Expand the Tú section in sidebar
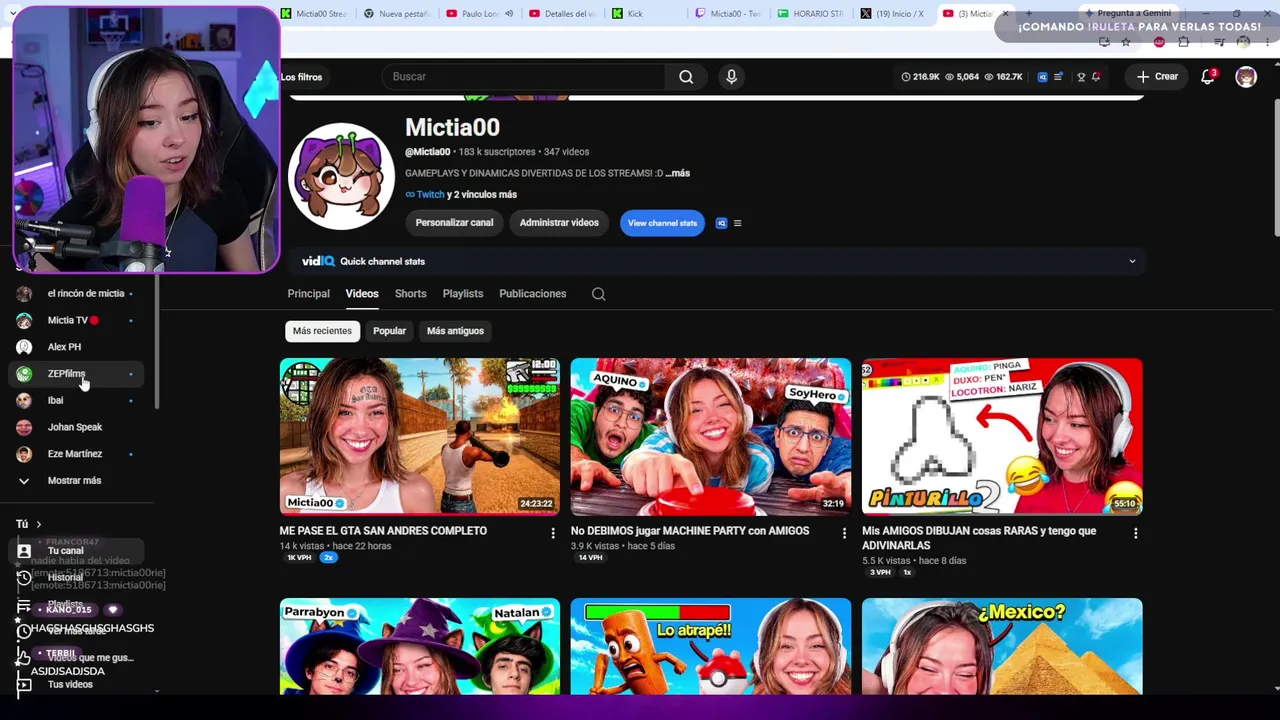Image resolution: width=1280 pixels, height=720 pixels. pyautogui.click(x=29, y=524)
